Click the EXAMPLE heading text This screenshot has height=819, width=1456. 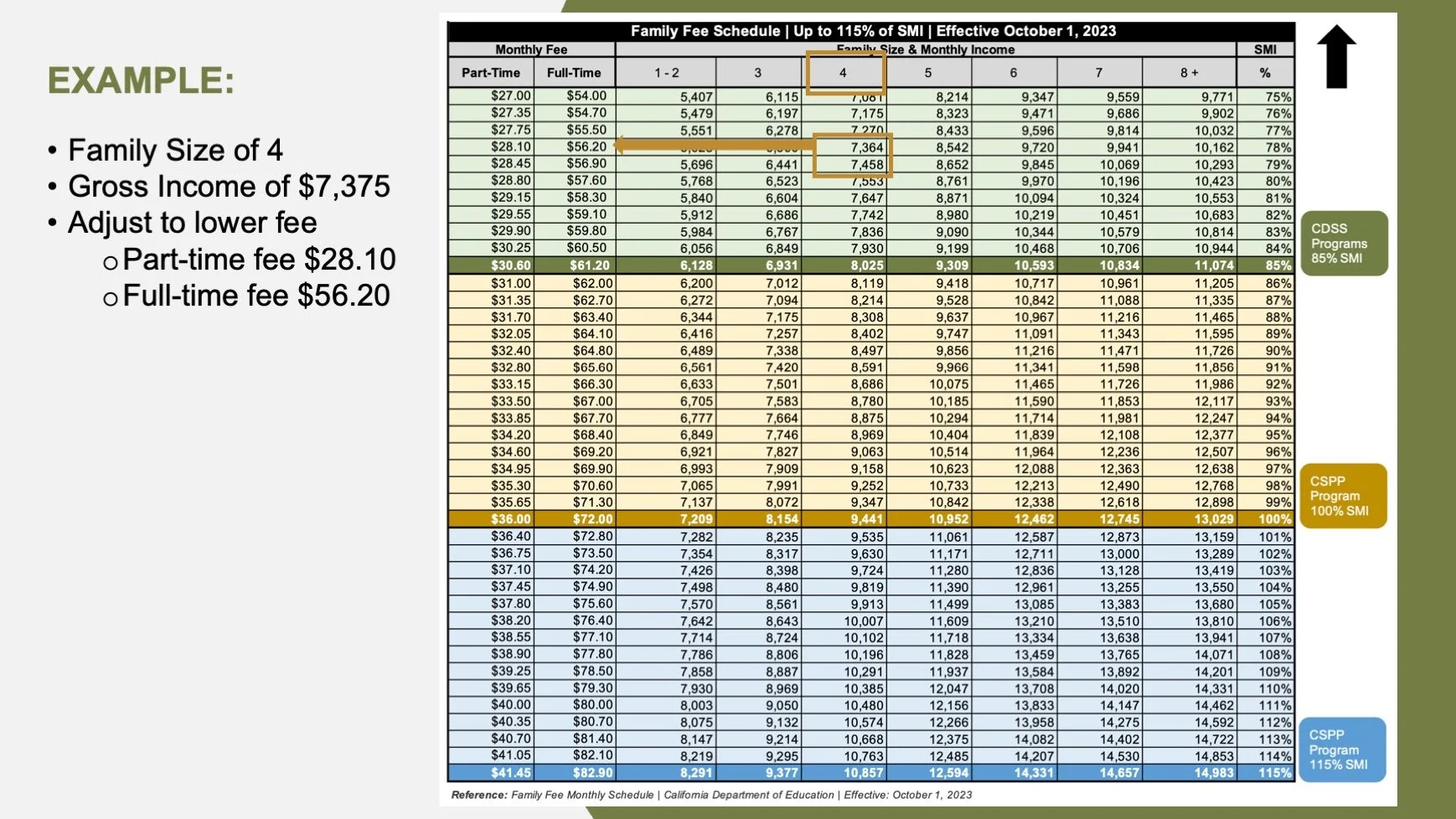(x=141, y=81)
